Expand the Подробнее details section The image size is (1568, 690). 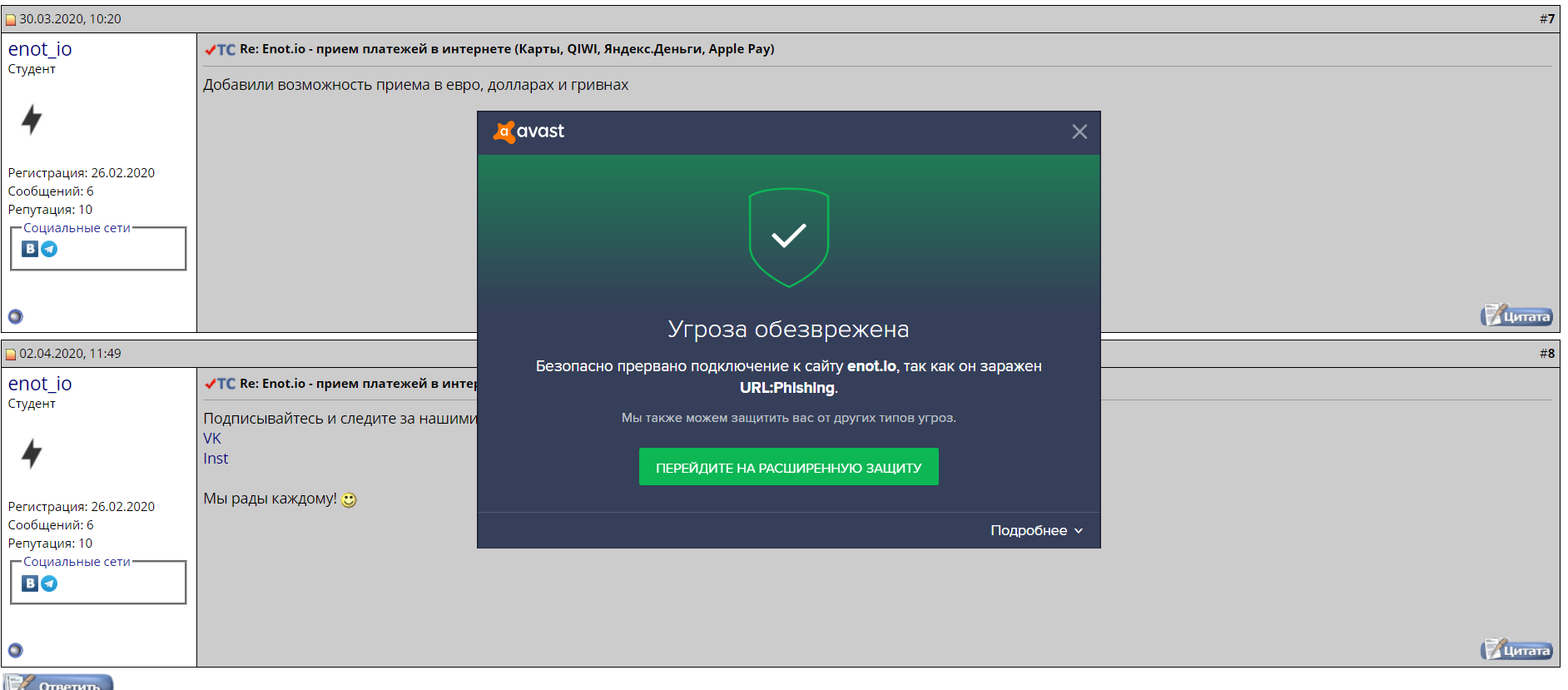tap(1036, 530)
